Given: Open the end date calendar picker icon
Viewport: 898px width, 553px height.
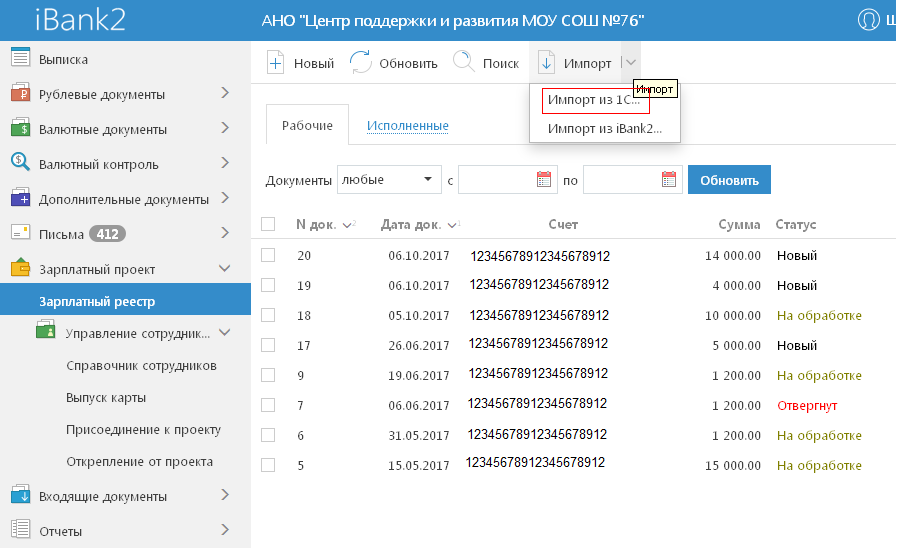Looking at the screenshot, I should (670, 180).
